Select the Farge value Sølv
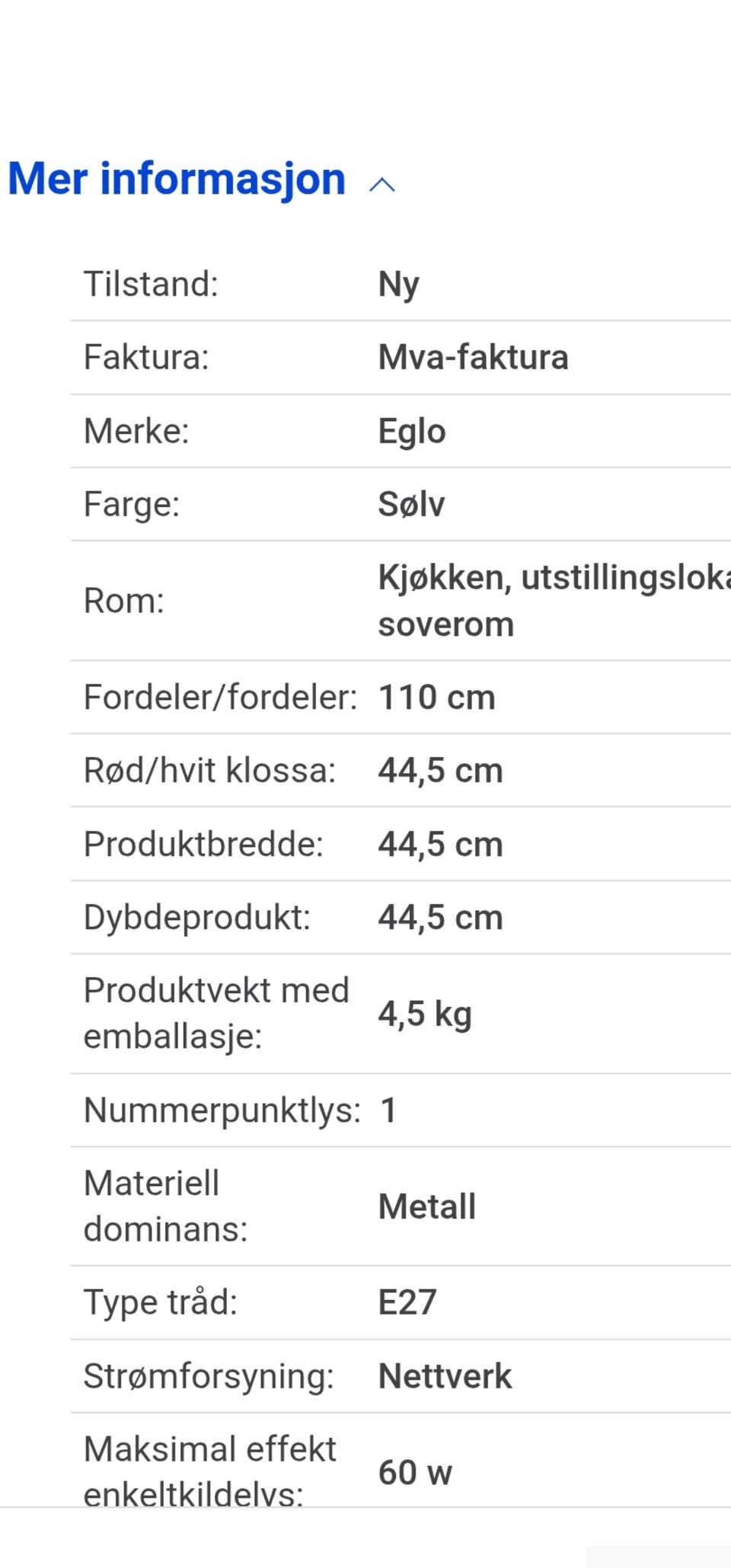 tap(412, 504)
